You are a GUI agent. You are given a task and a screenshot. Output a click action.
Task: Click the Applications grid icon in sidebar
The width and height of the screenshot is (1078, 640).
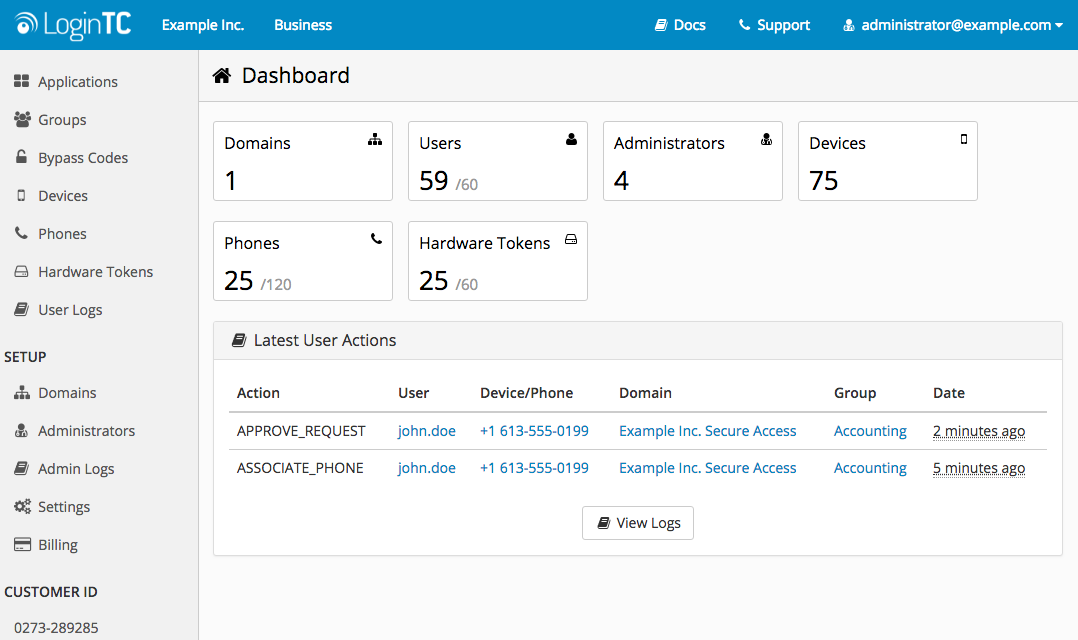[x=21, y=81]
